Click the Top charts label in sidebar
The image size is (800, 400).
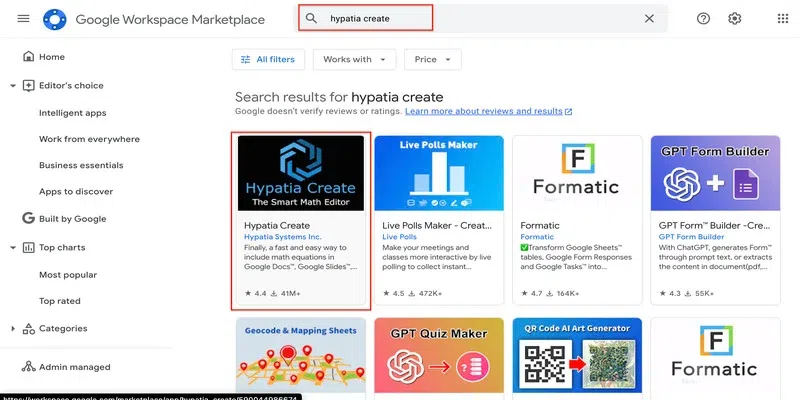click(62, 247)
